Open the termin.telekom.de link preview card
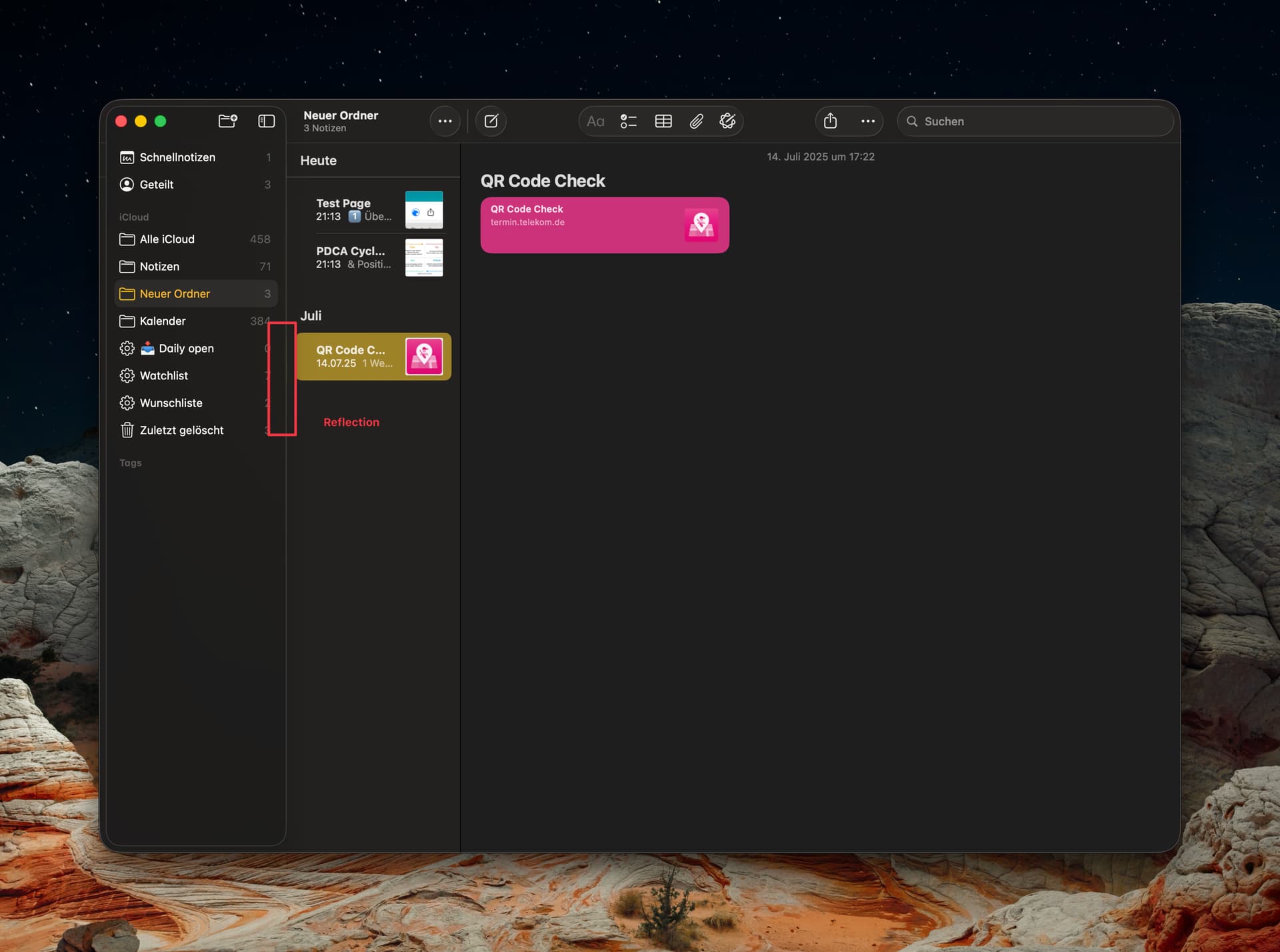This screenshot has width=1280, height=952. [604, 225]
